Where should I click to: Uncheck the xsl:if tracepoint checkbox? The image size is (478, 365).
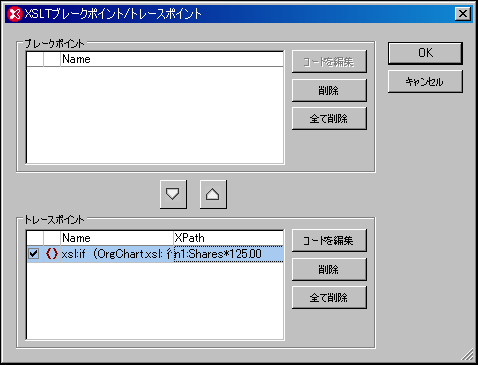[x=34, y=254]
